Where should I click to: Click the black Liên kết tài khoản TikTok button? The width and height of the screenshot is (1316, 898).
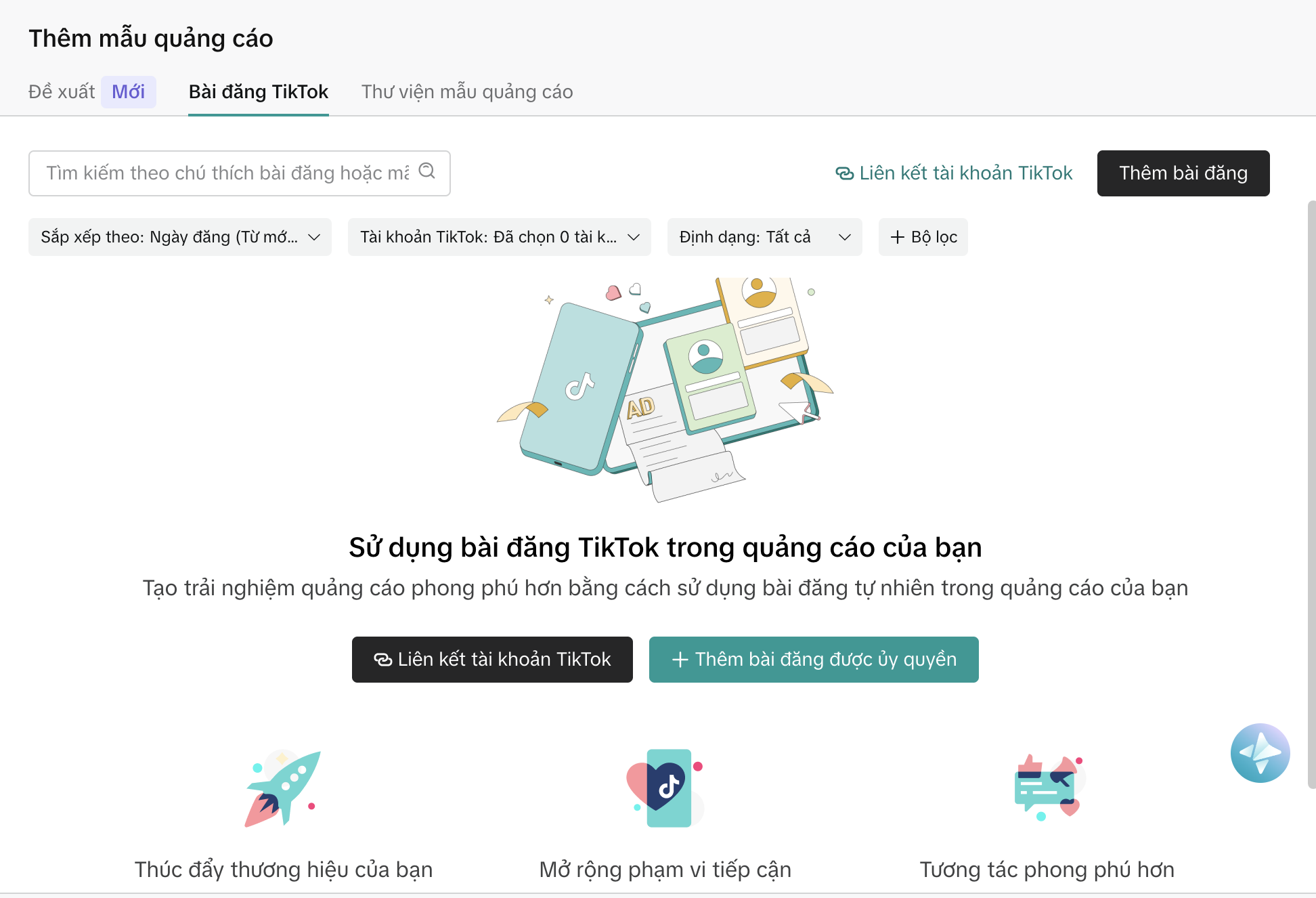492,660
